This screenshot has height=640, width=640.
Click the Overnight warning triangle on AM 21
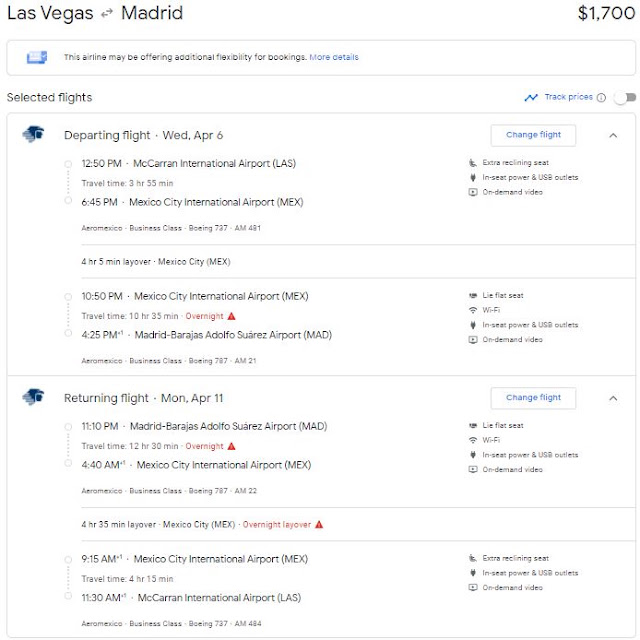pyautogui.click(x=231, y=316)
